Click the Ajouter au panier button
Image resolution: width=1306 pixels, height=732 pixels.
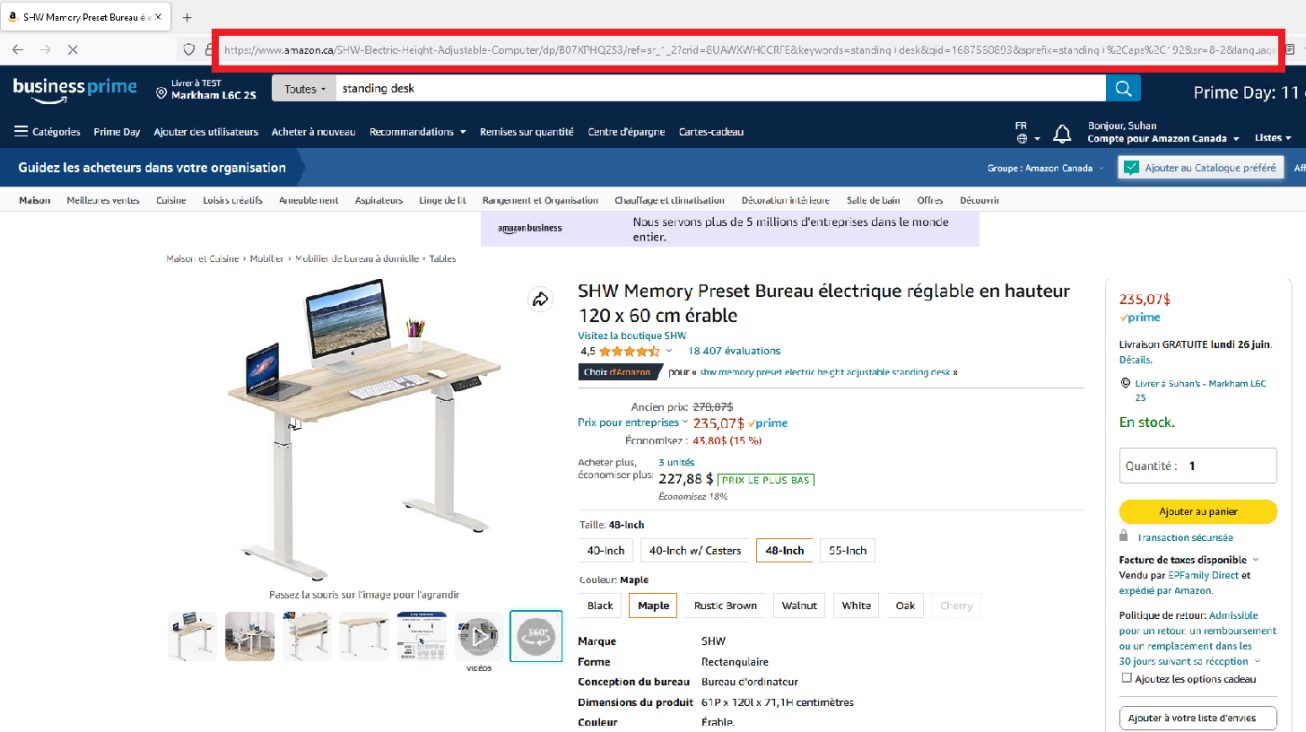1198,512
